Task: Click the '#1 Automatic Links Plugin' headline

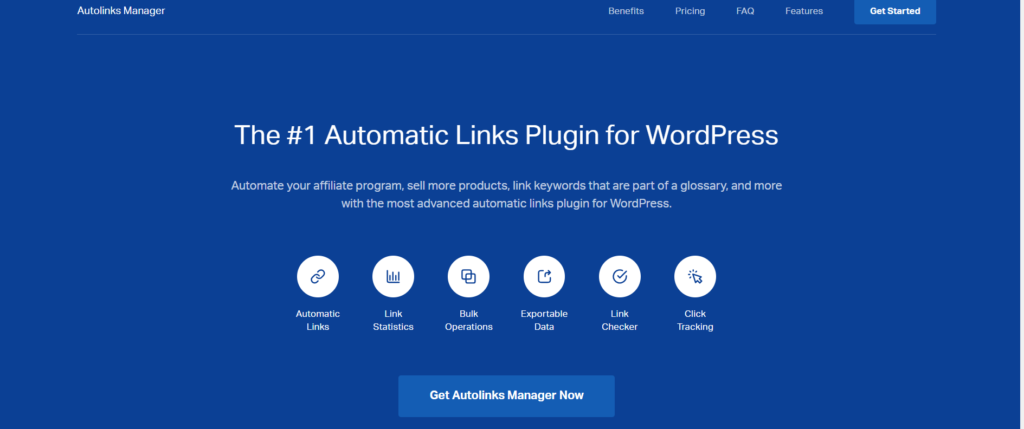Action: (506, 135)
